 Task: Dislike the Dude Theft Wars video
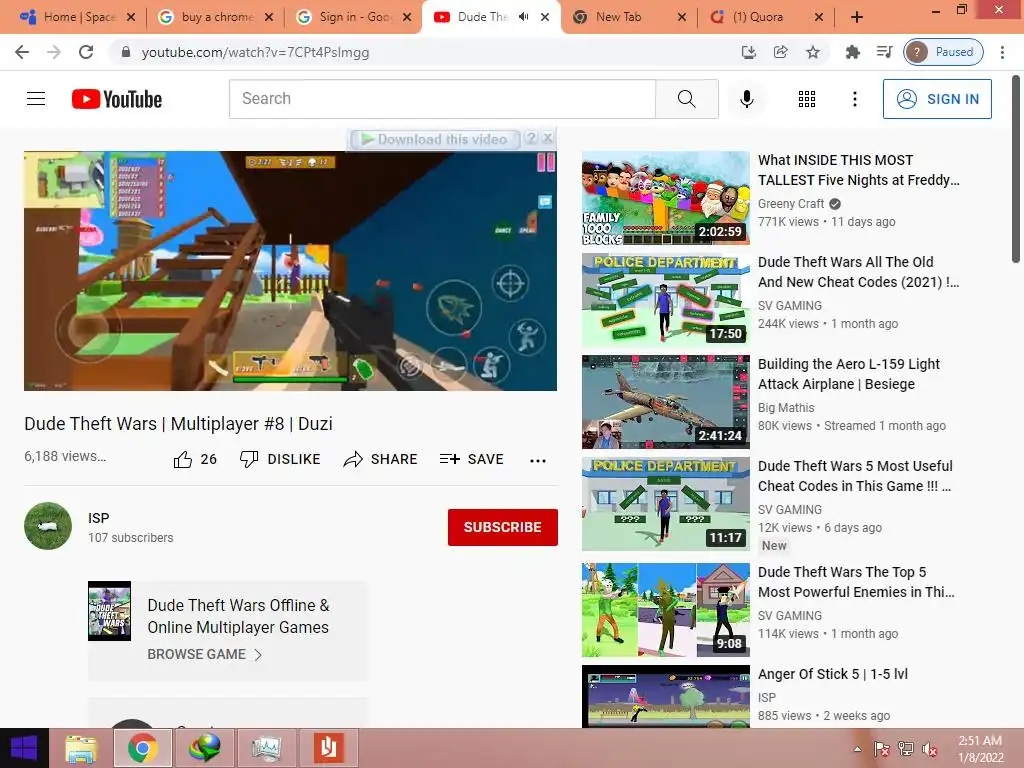pos(280,459)
